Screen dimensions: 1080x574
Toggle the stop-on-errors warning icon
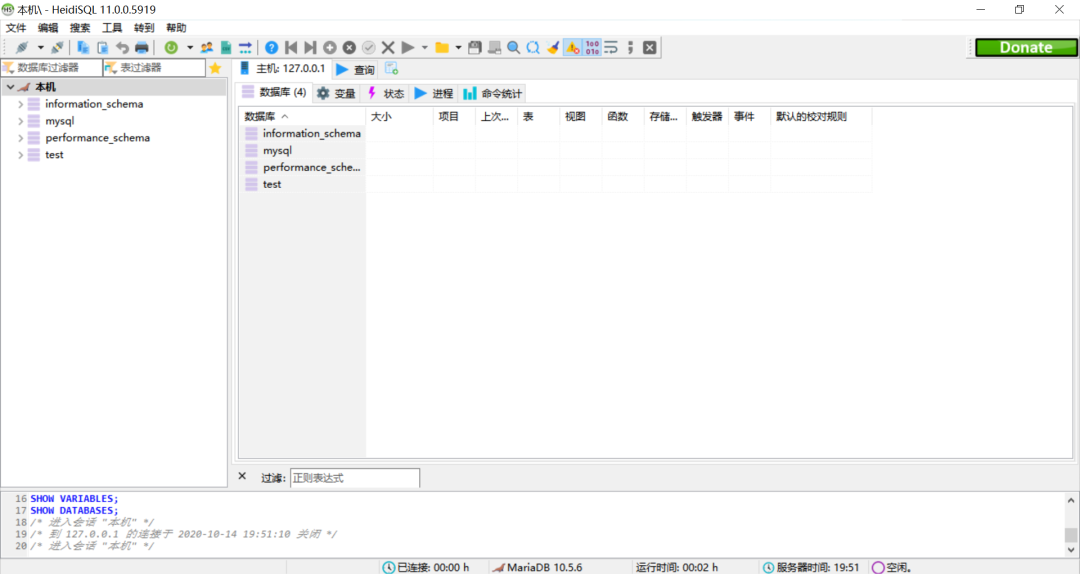[x=572, y=48]
